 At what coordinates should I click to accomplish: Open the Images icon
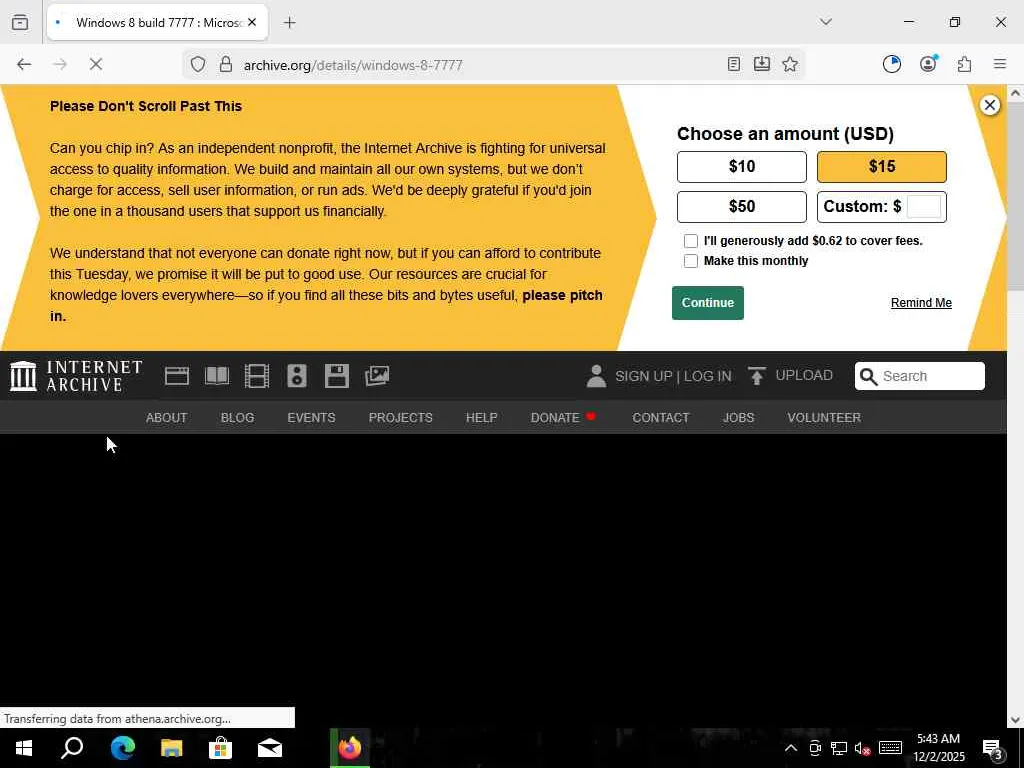[377, 376]
